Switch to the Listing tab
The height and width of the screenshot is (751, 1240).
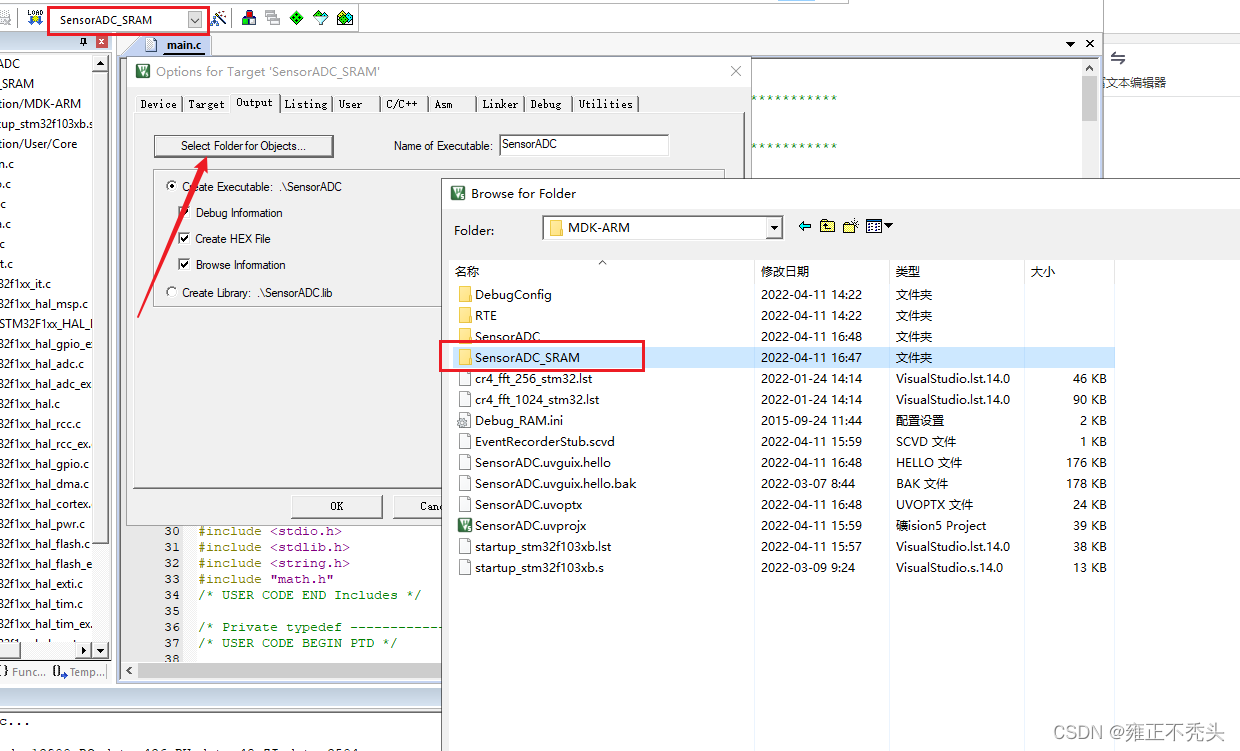click(305, 104)
